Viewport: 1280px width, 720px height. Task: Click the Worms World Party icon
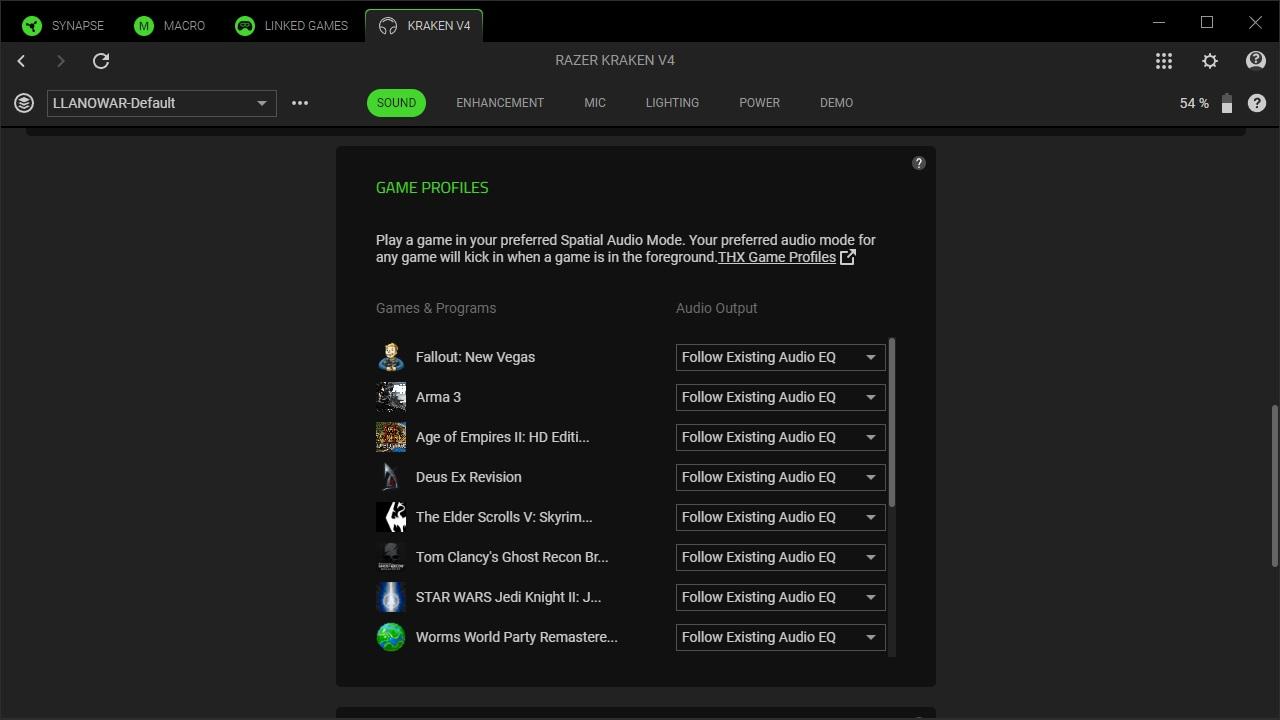(x=391, y=637)
